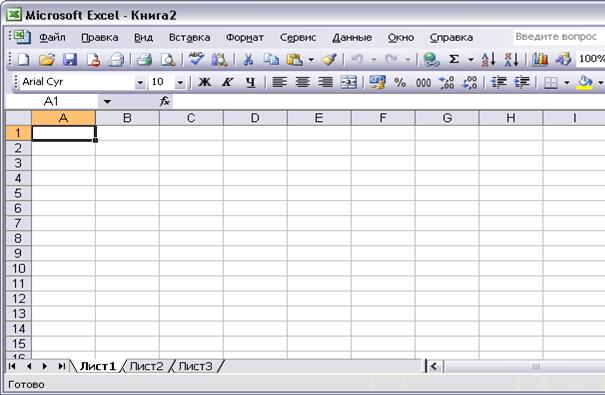This screenshot has width=605, height=395.
Task: Click the horizontal scrollbar thumb
Action: click(x=526, y=366)
